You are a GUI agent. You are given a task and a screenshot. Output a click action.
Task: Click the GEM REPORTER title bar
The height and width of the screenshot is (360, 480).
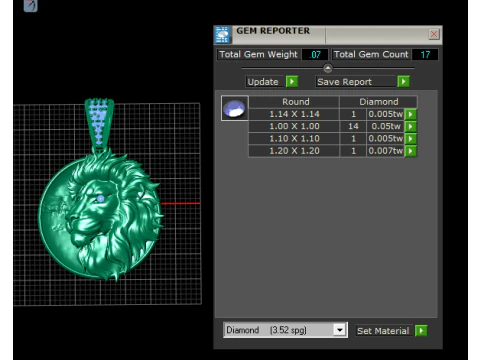[x=328, y=35]
